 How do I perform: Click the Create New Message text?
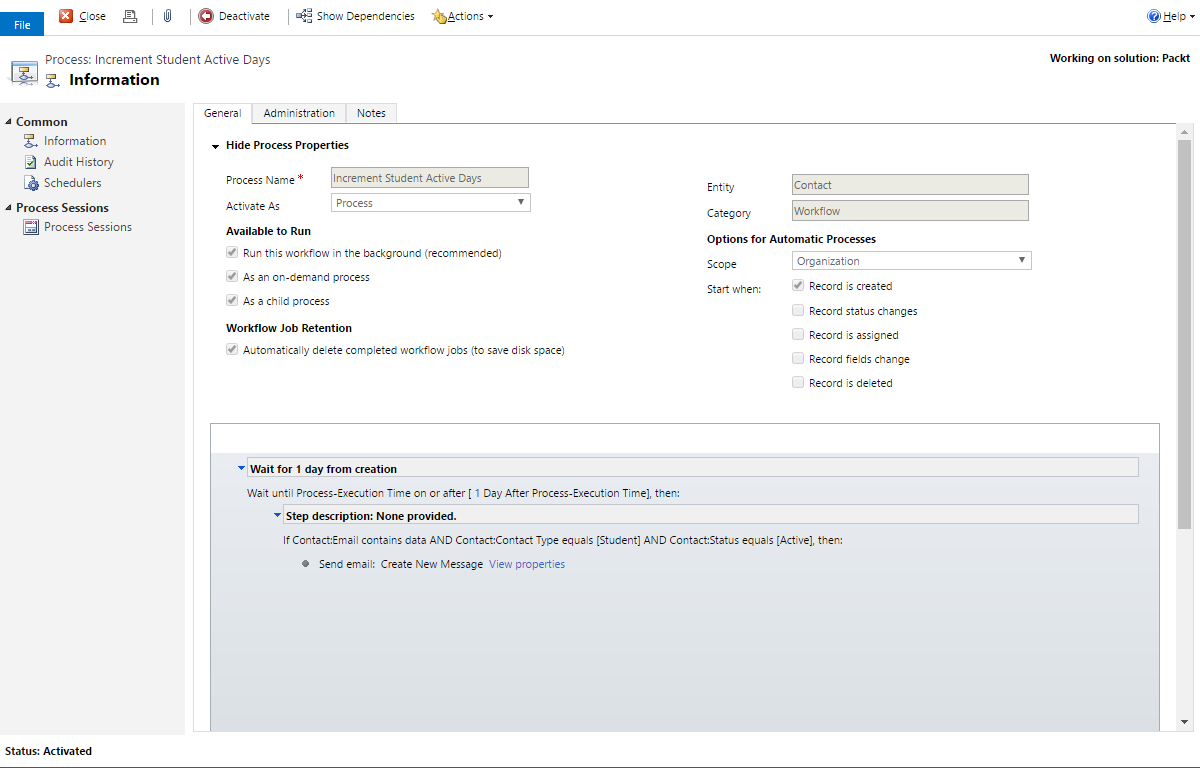[432, 565]
